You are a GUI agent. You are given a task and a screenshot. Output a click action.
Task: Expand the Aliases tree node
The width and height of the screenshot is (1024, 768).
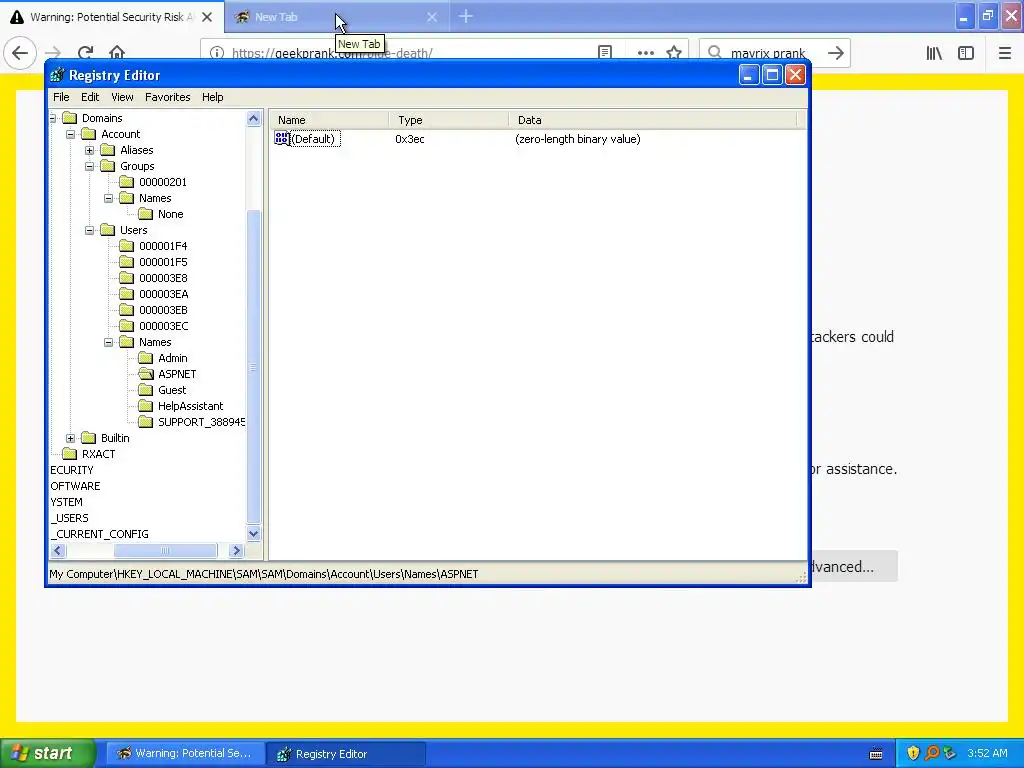click(89, 150)
